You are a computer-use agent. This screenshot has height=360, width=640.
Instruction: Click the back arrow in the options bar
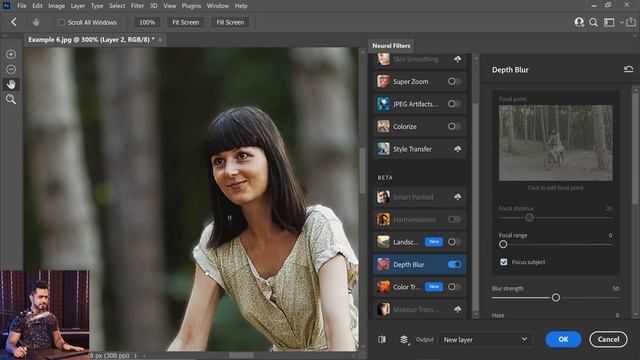(13, 22)
